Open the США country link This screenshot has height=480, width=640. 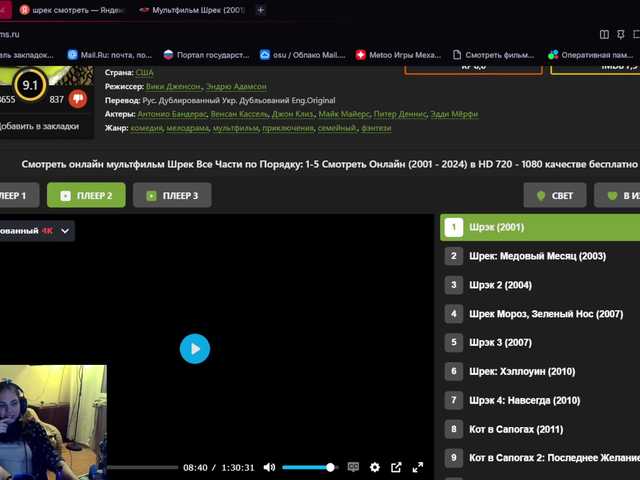144,73
